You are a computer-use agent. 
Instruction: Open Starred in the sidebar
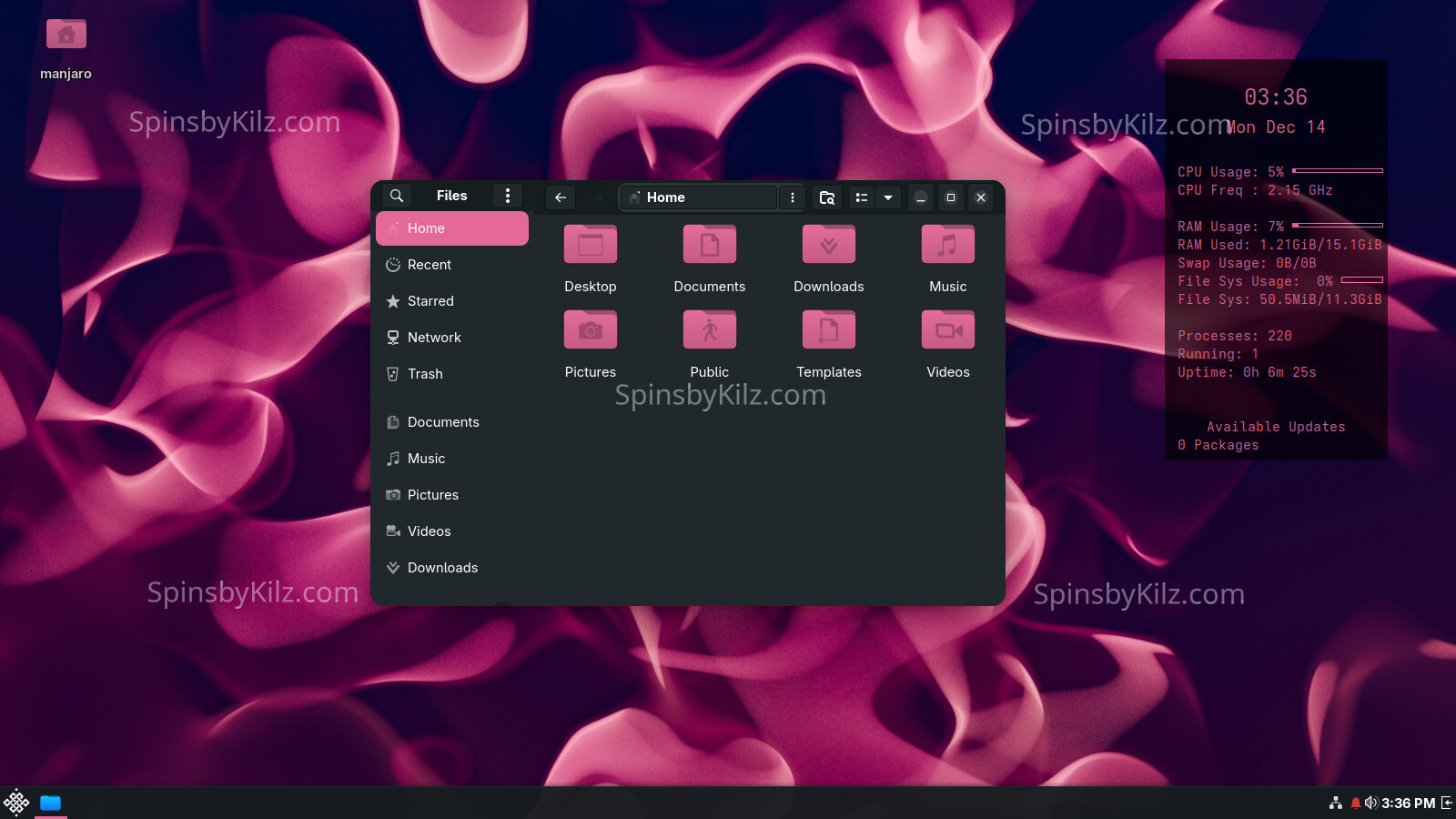430,301
